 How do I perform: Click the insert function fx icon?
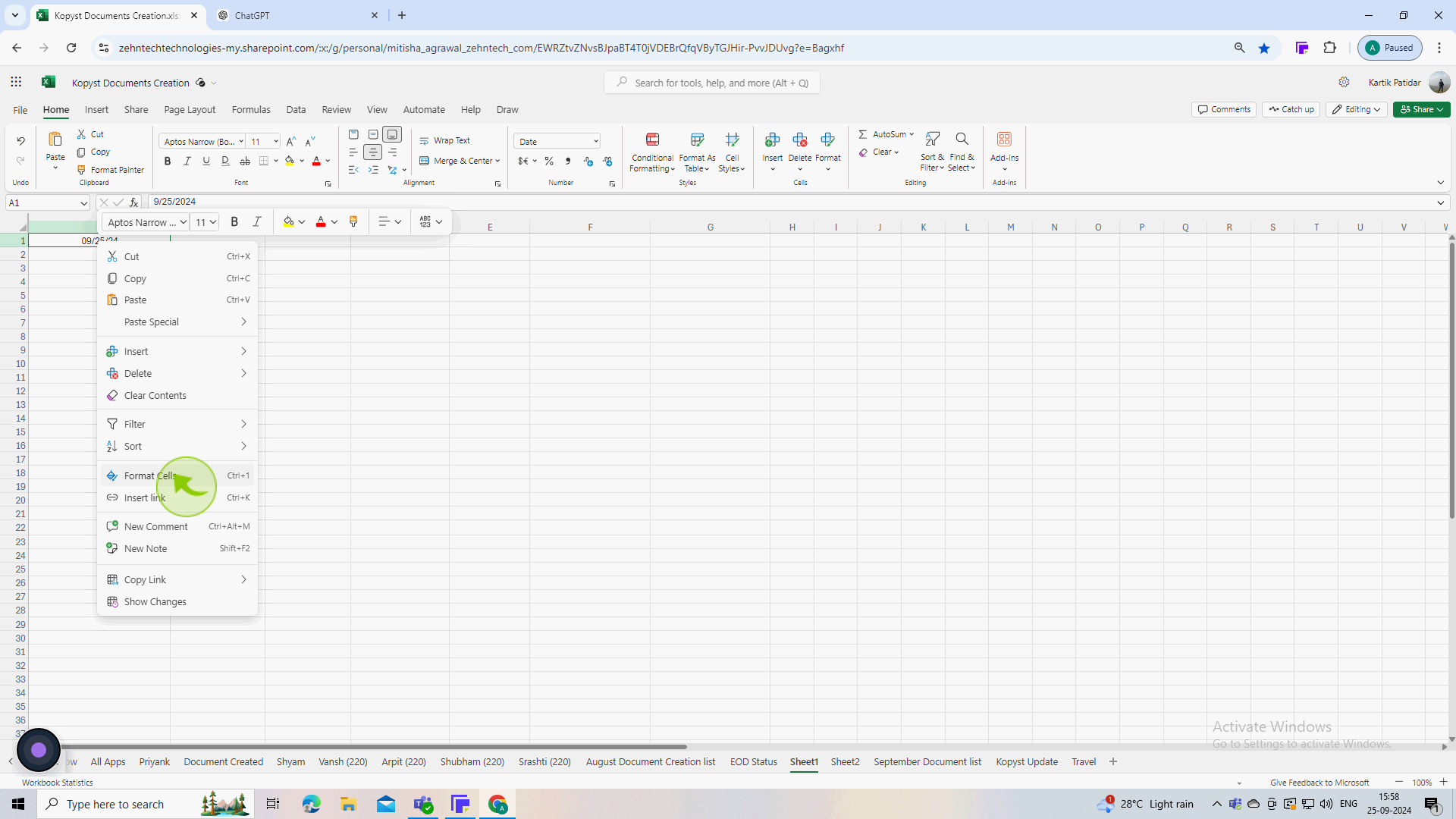coord(133,202)
